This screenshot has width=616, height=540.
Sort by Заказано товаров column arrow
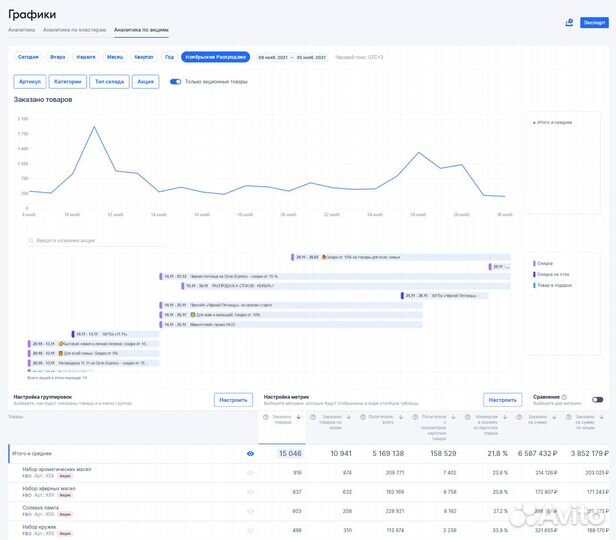click(298, 417)
